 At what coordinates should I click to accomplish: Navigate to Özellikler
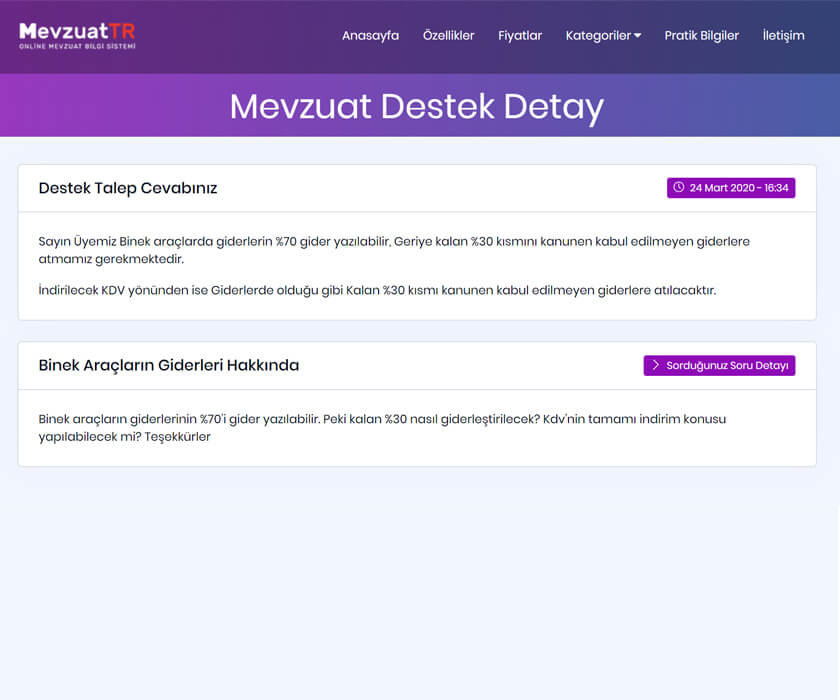pos(449,34)
